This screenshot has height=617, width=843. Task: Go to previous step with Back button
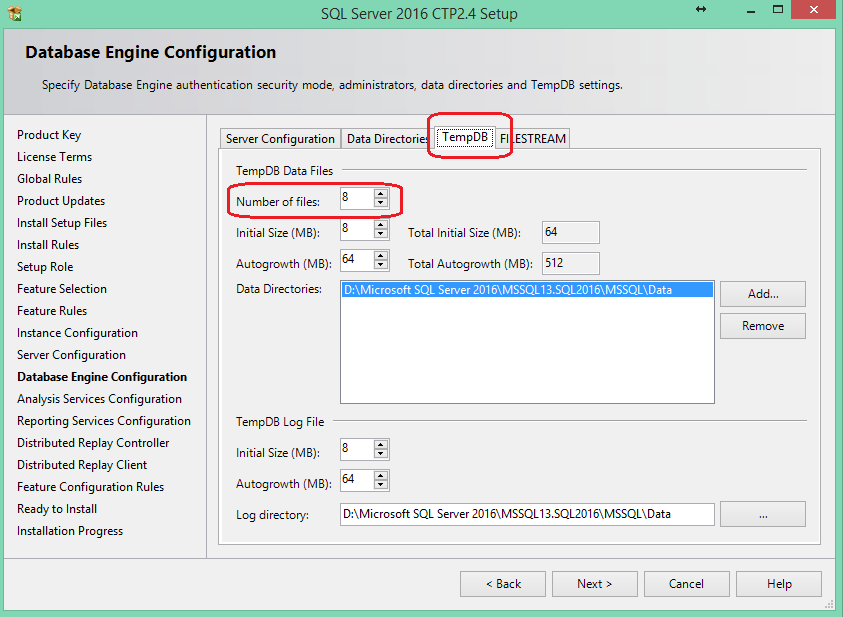click(x=503, y=584)
